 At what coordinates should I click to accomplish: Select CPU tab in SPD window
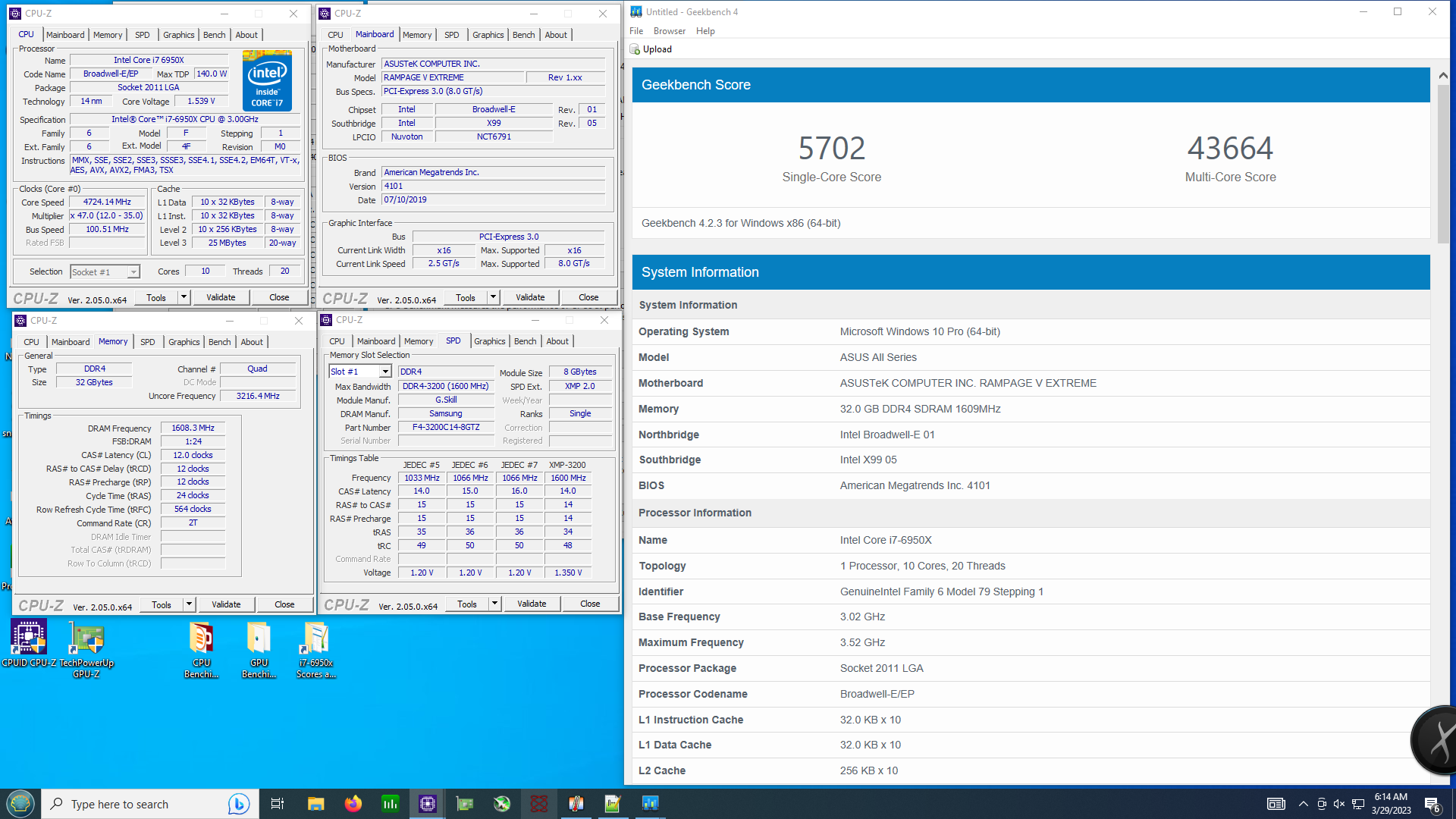(337, 341)
